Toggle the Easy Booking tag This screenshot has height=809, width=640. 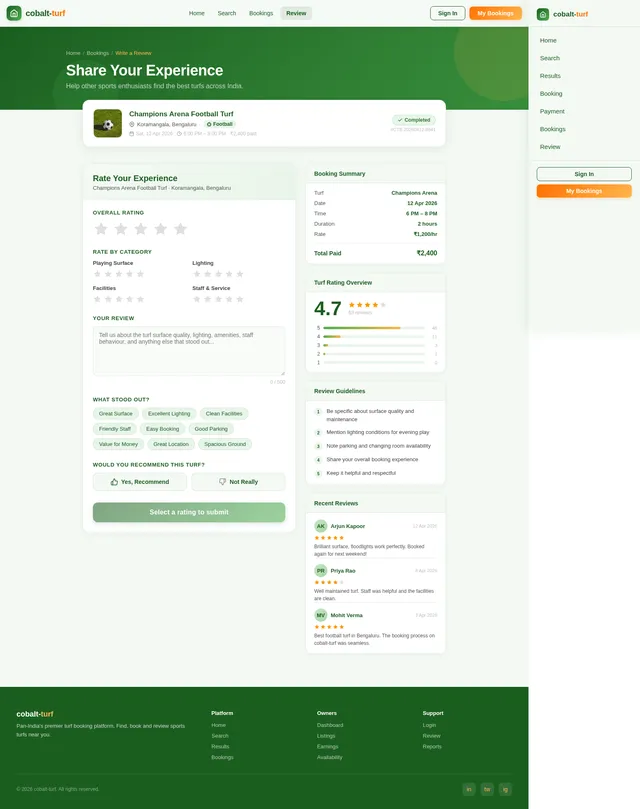point(163,429)
